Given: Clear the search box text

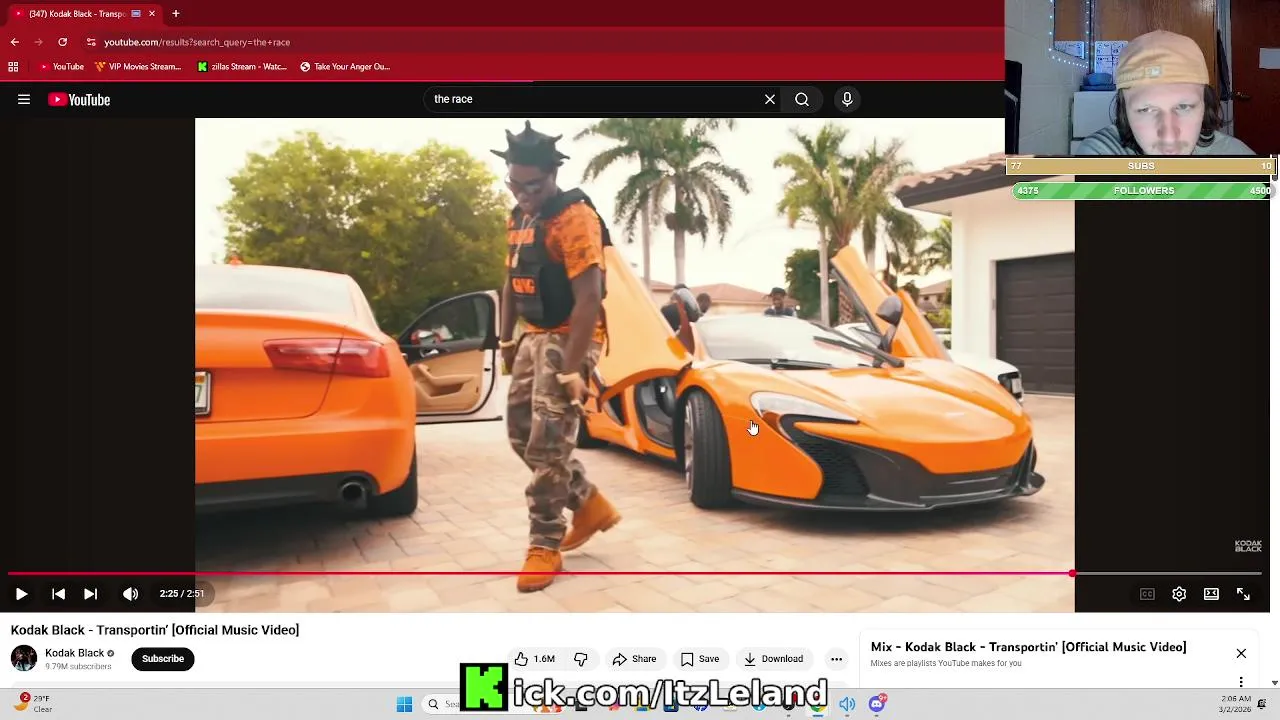Looking at the screenshot, I should [x=770, y=99].
